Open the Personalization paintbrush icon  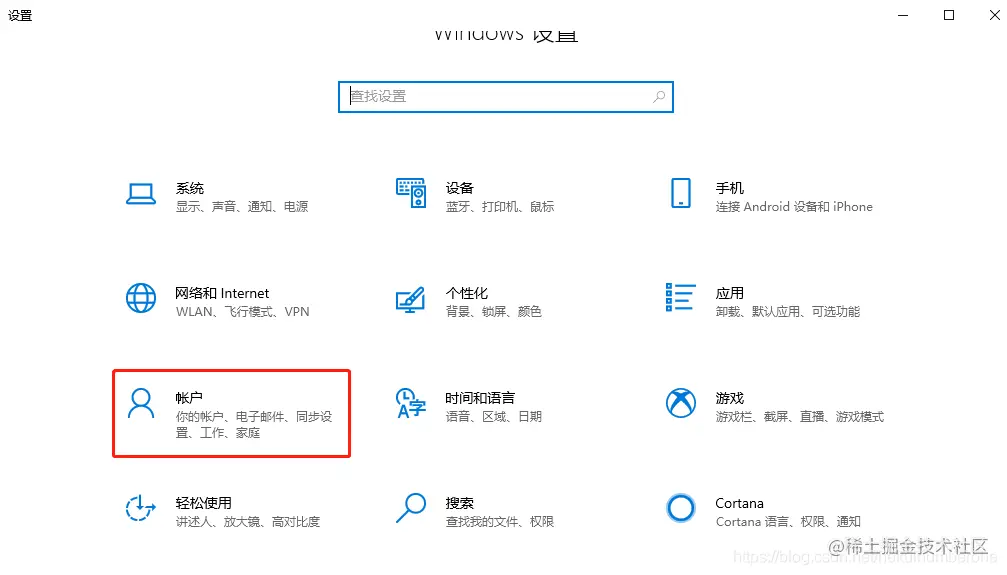point(411,299)
